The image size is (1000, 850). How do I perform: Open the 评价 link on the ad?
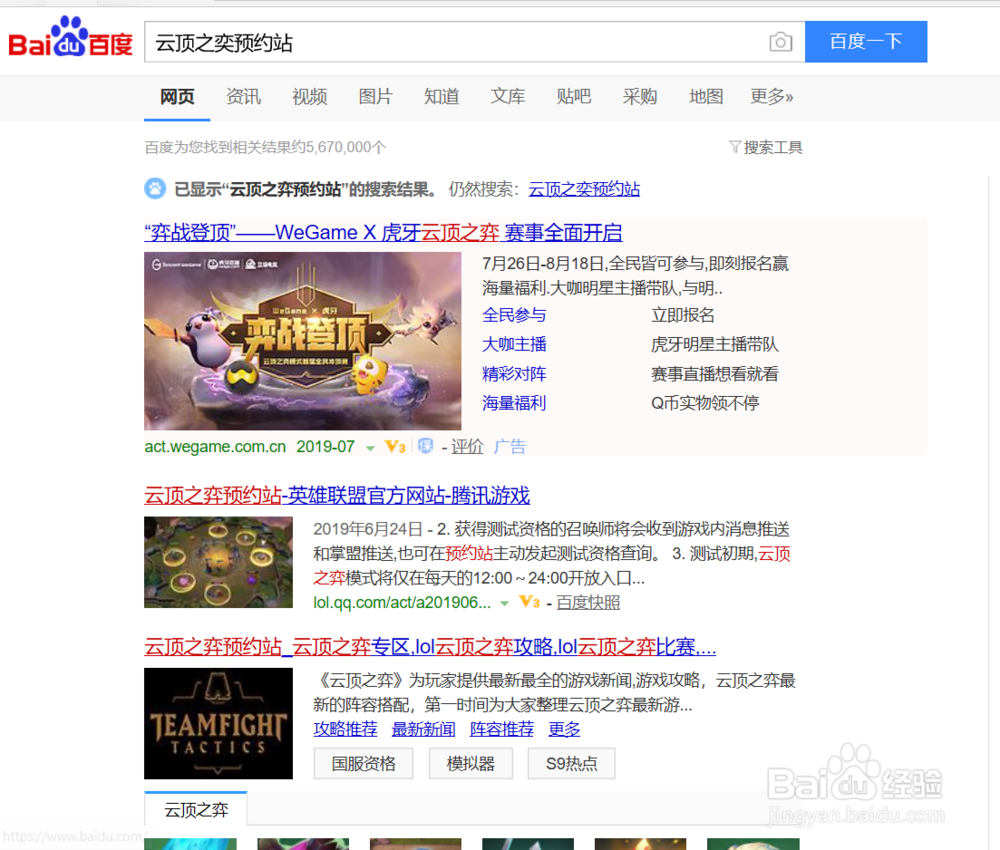(467, 446)
